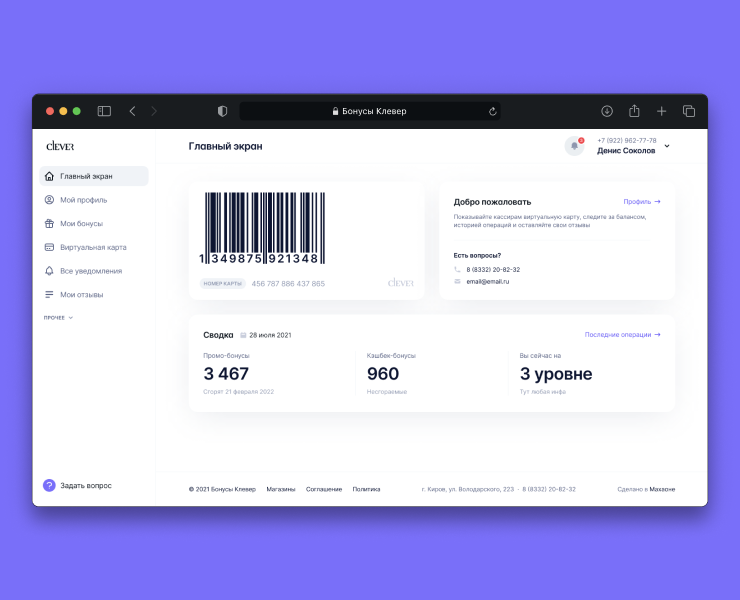
Task: Click the phone icon under 'Есть вопросы?'
Action: coord(457,270)
